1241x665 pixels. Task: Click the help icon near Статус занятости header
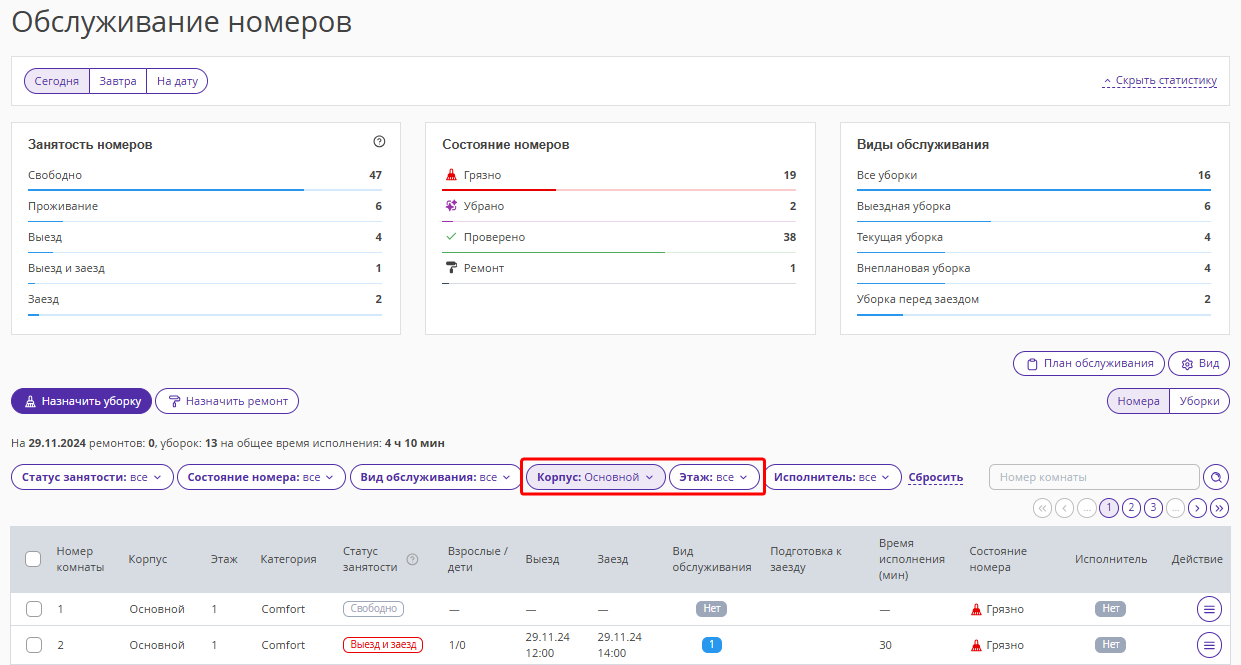[x=412, y=560]
